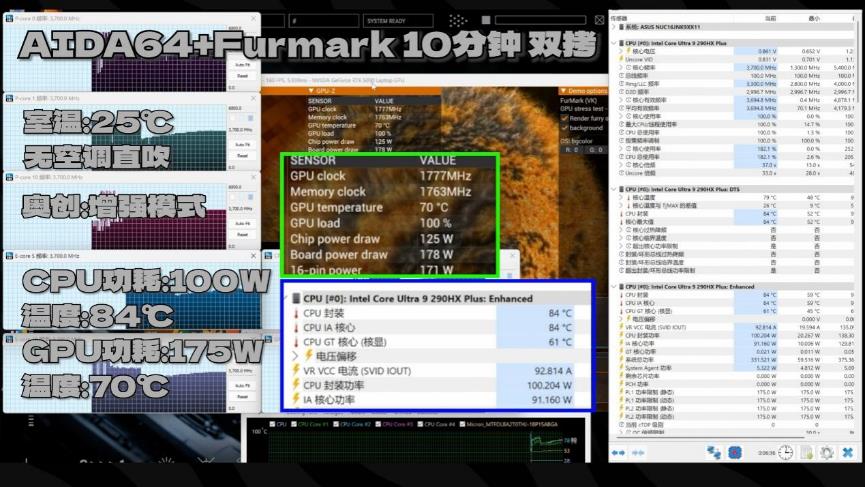Expand the 系统: ASUS NUC16 sensor group

[613, 26]
